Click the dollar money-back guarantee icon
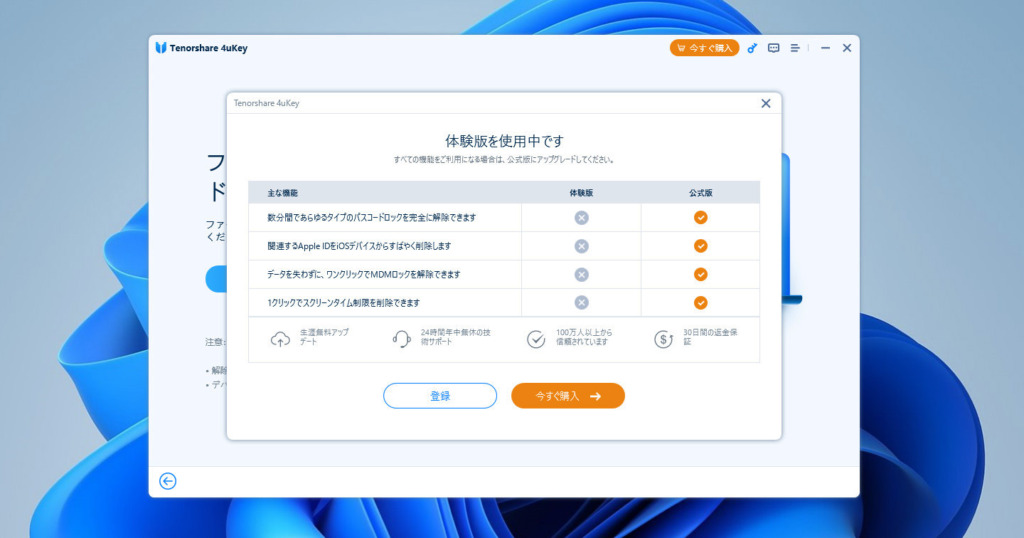 tap(664, 339)
